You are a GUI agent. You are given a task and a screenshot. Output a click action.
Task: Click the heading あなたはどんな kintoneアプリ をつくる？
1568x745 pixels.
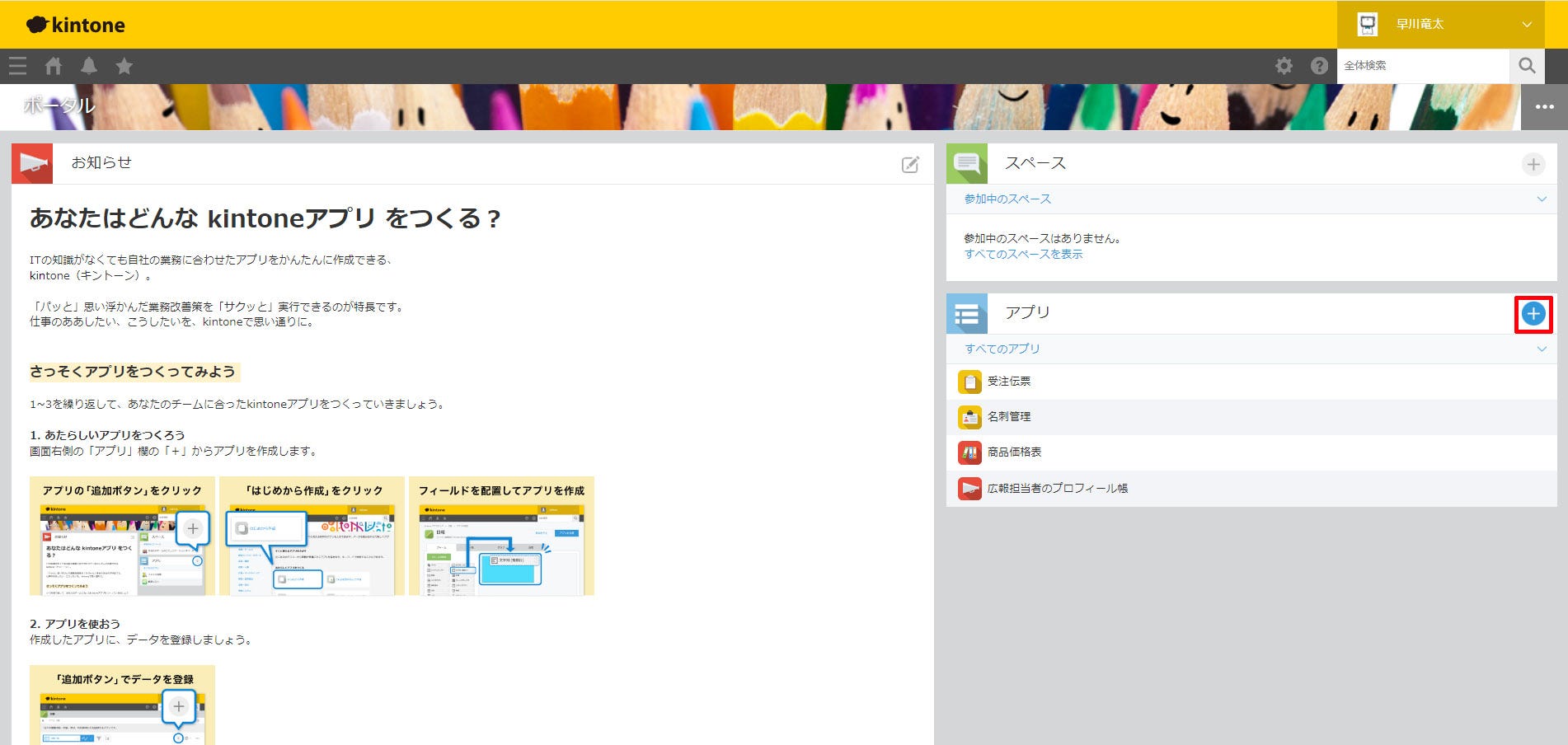[265, 218]
